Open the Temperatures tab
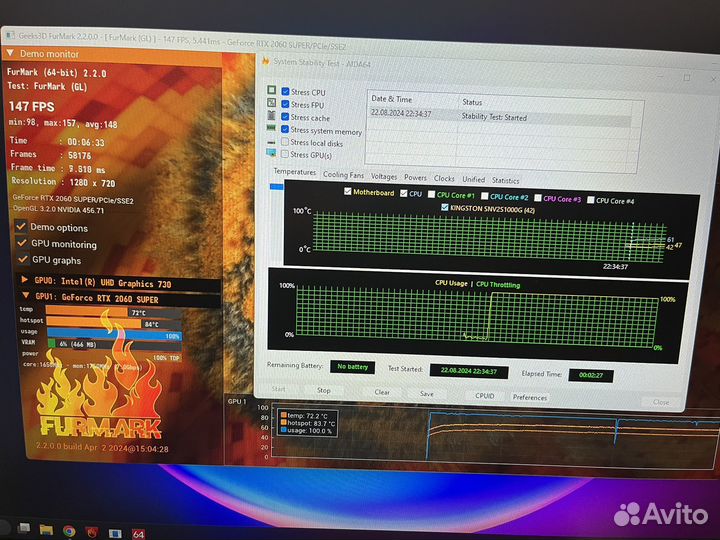 click(x=295, y=172)
